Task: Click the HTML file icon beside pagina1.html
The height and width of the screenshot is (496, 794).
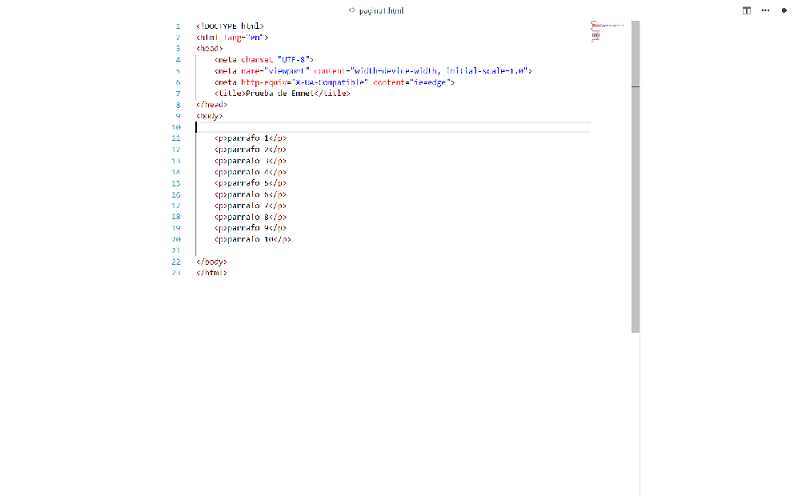Action: point(352,10)
